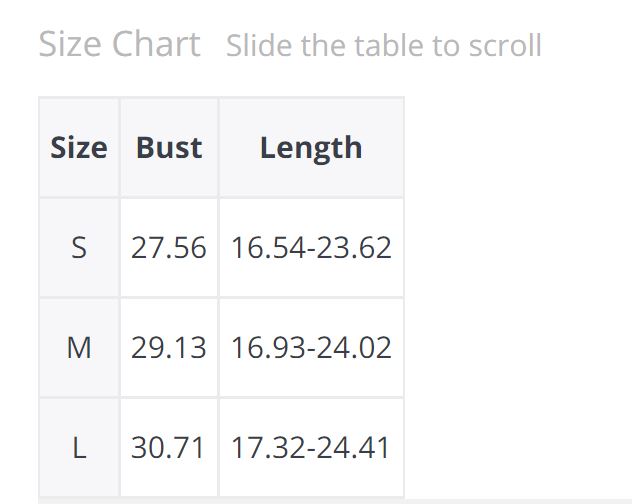This screenshot has height=504, width=632.
Task: Select the Bust column header
Action: tap(169, 148)
